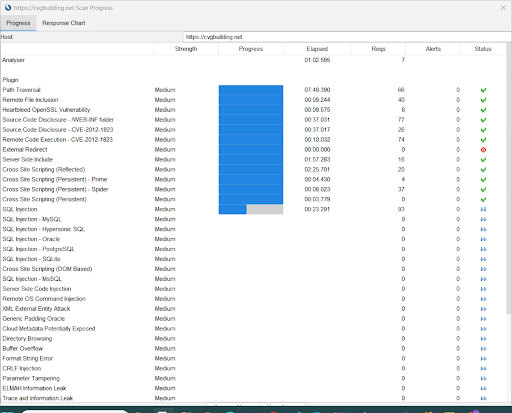Click the Alerts column header
This screenshot has width=512, height=413.
(x=433, y=49)
